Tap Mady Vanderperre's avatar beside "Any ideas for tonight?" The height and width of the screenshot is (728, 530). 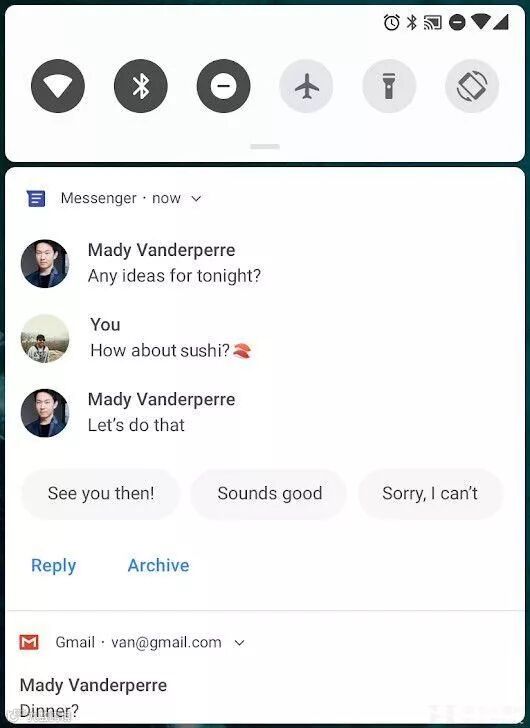(45, 263)
